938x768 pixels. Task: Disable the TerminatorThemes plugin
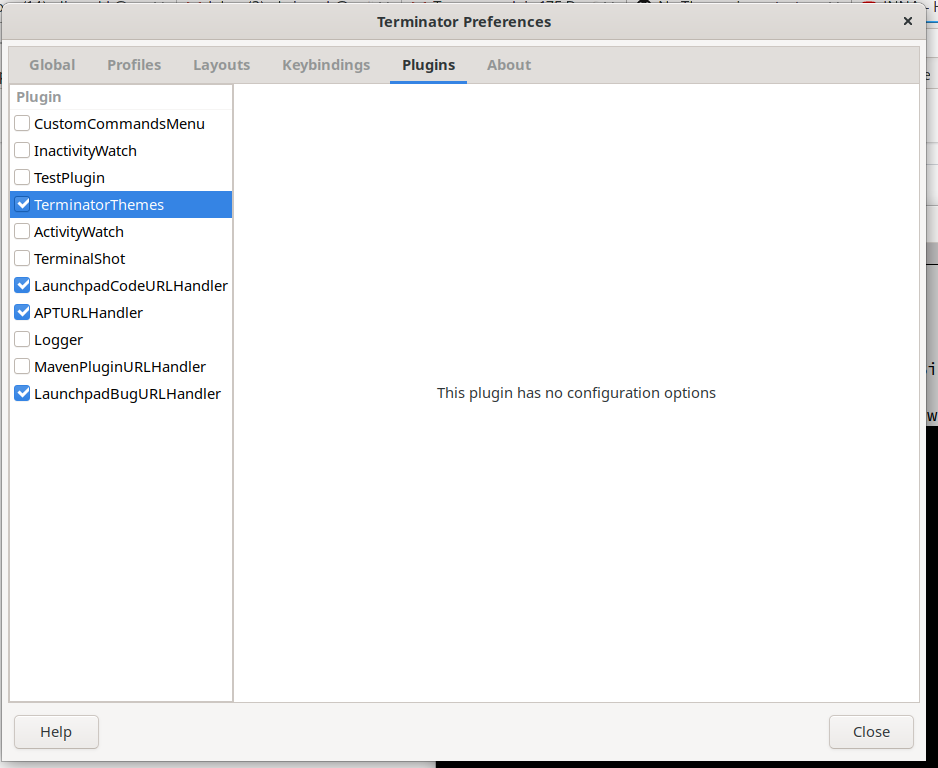coord(21,204)
